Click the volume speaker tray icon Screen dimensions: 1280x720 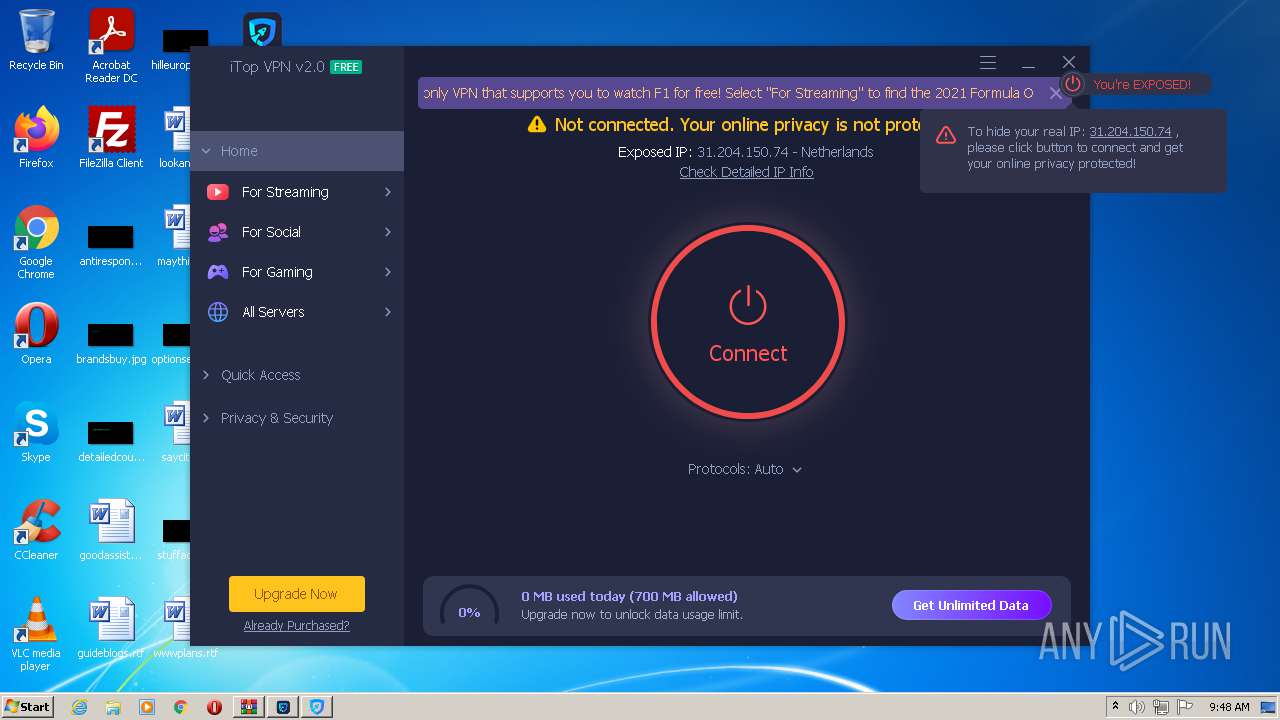(1137, 707)
